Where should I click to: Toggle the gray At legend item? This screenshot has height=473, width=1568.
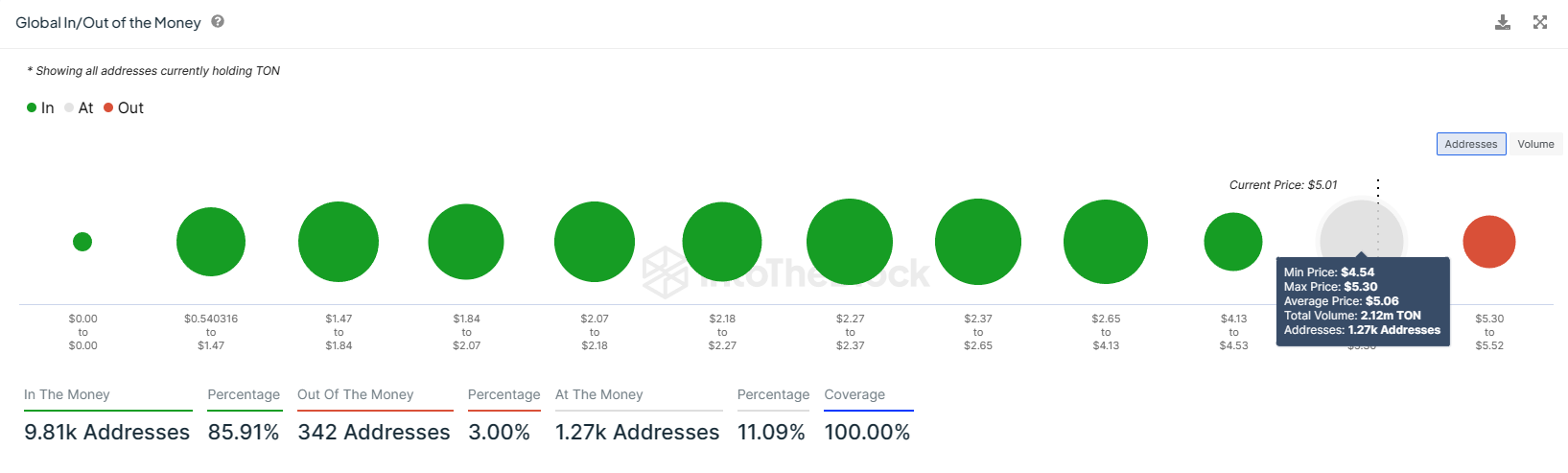coord(79,107)
